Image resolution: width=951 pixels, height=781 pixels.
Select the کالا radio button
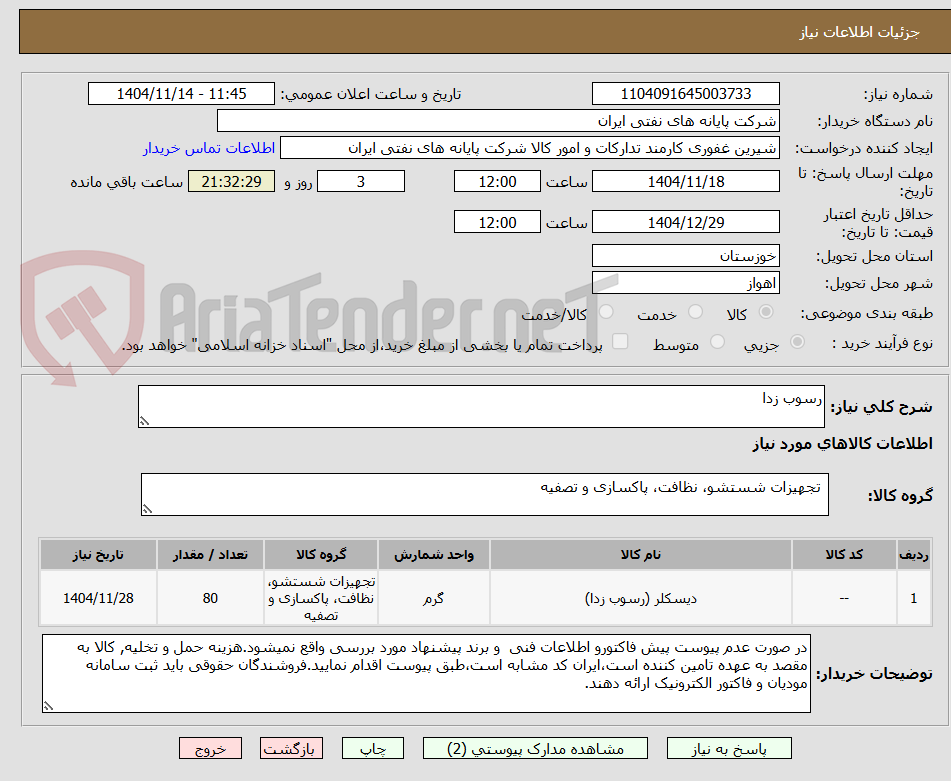pyautogui.click(x=766, y=312)
